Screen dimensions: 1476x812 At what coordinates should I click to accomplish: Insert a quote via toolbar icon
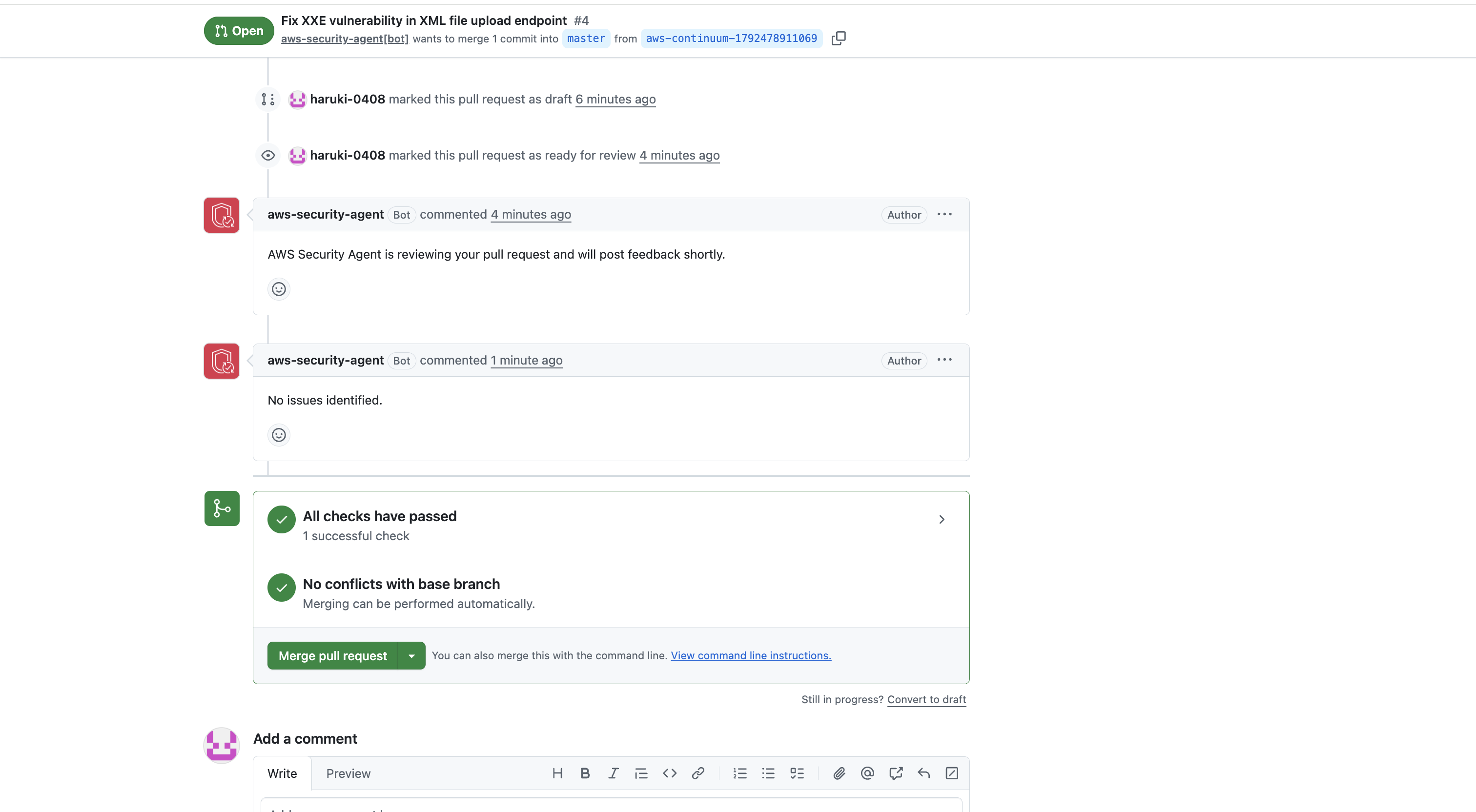[x=641, y=773]
